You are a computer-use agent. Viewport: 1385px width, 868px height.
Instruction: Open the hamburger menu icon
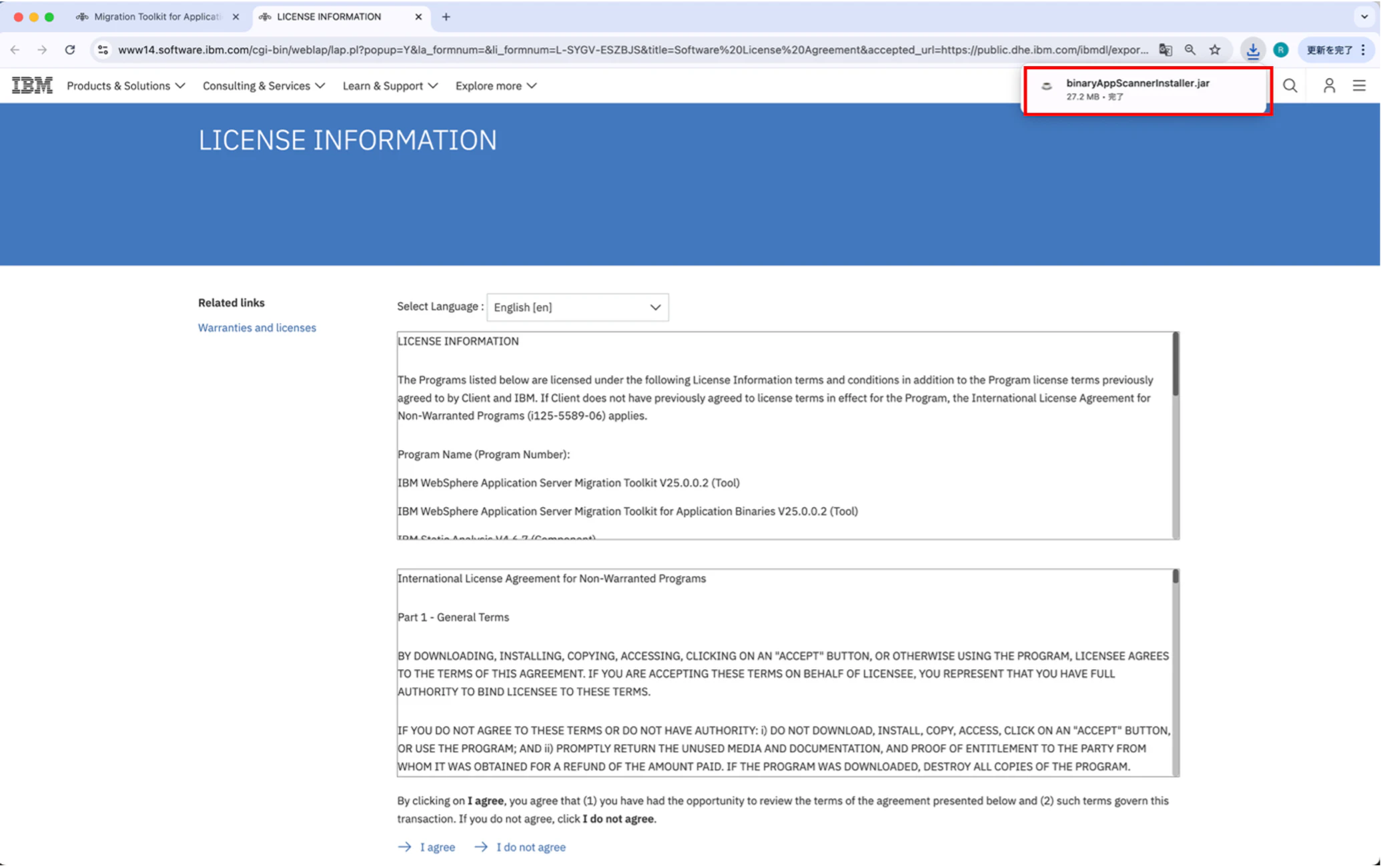tap(1359, 86)
